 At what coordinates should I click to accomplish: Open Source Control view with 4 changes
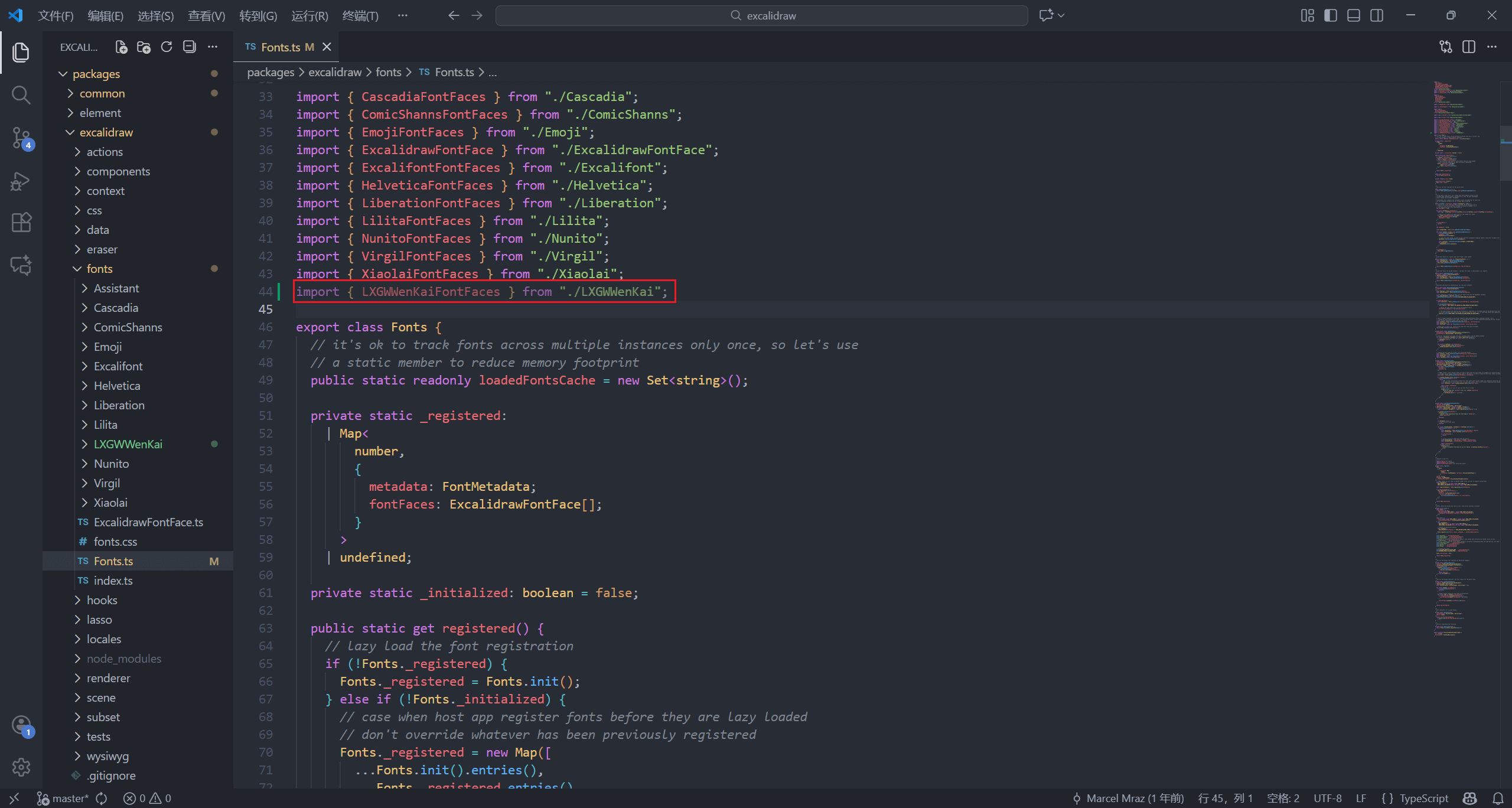(x=21, y=138)
